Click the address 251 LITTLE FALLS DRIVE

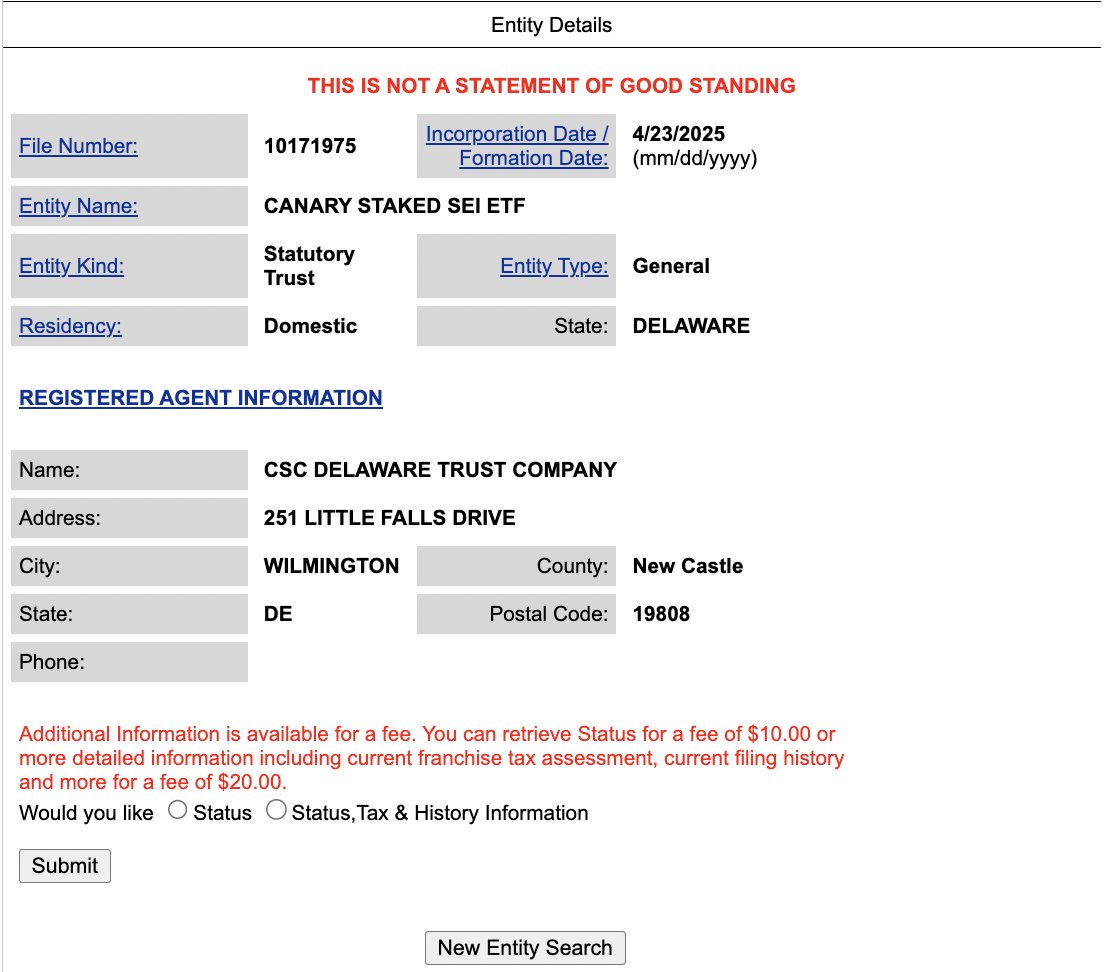(388, 518)
